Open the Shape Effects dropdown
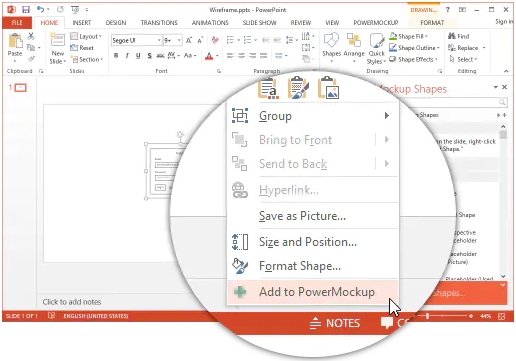Image resolution: width=516 pixels, height=361 pixels. click(x=413, y=59)
